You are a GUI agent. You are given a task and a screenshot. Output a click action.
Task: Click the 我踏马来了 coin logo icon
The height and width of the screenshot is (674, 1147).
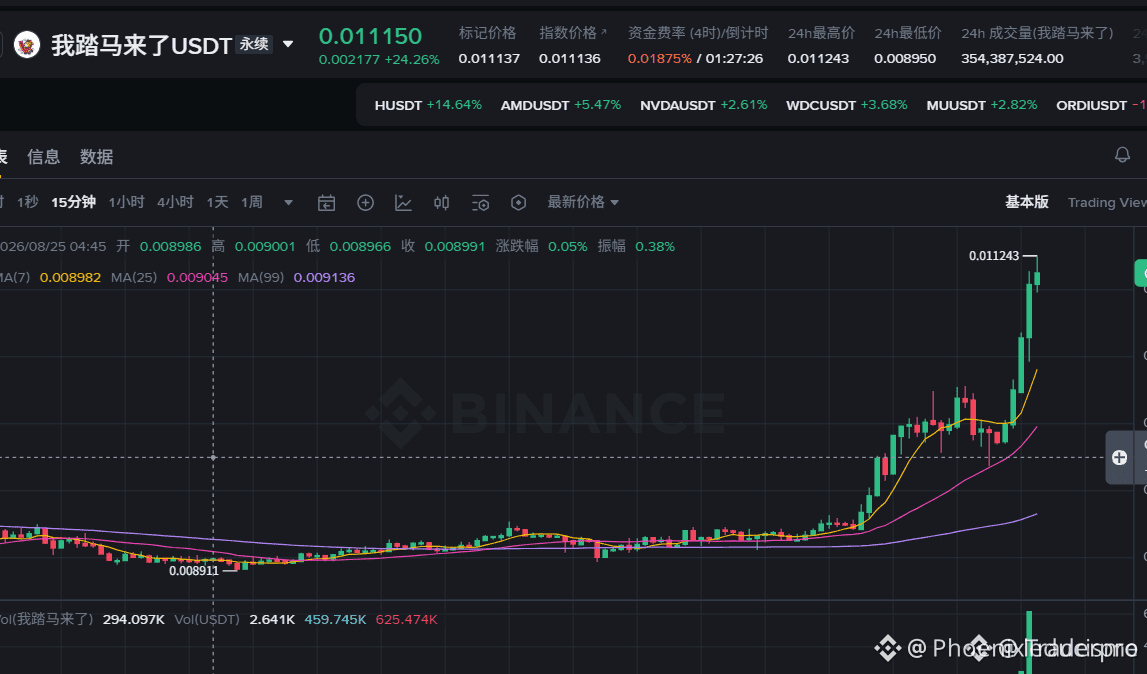(27, 45)
